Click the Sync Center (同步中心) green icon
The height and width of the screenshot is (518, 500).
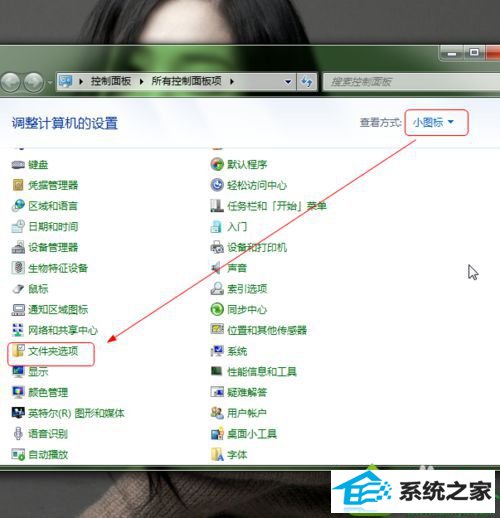(217, 309)
